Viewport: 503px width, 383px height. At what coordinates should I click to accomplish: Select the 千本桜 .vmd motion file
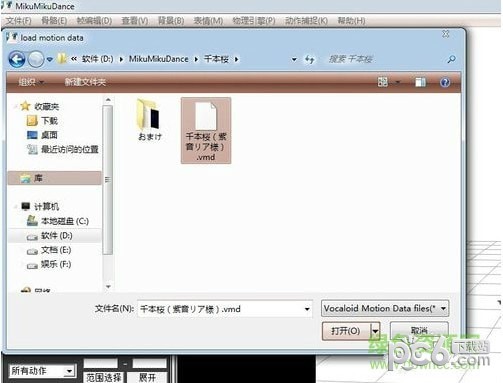coord(206,130)
